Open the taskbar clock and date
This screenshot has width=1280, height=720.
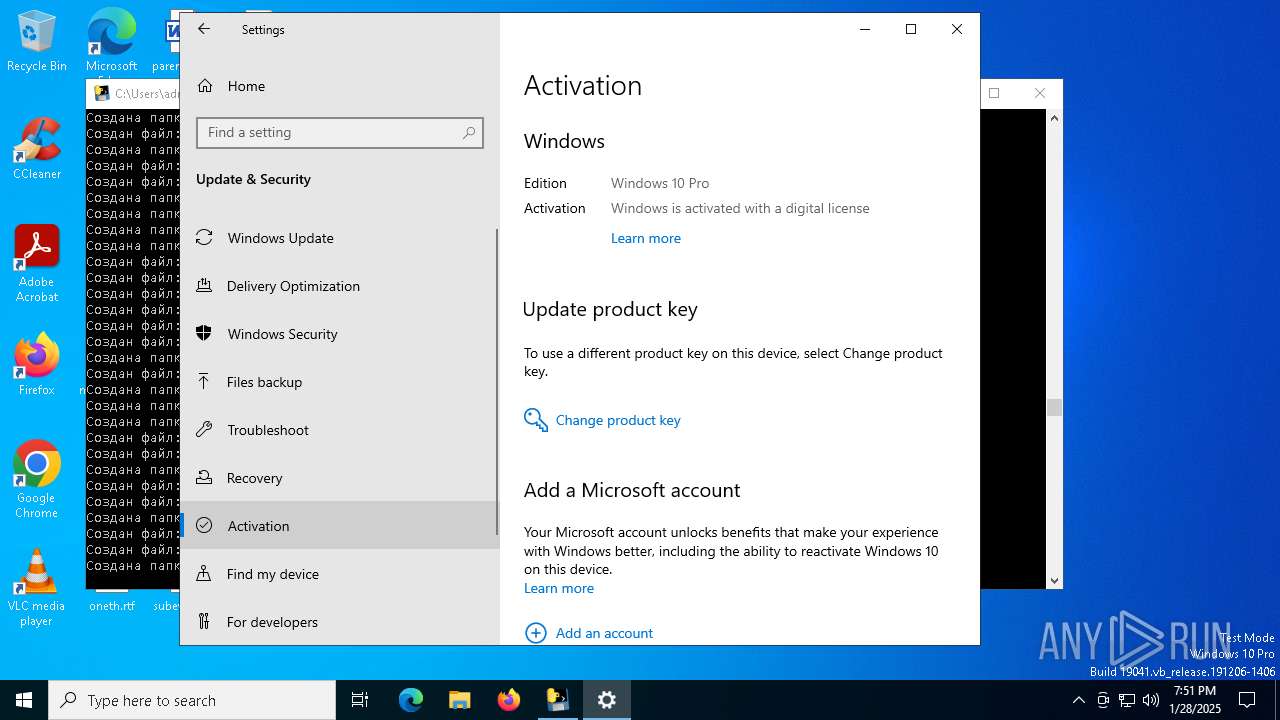point(1196,700)
